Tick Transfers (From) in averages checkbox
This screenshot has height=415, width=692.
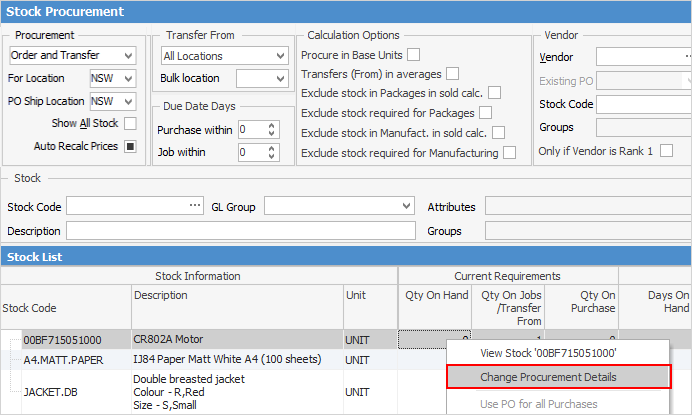[x=452, y=74]
